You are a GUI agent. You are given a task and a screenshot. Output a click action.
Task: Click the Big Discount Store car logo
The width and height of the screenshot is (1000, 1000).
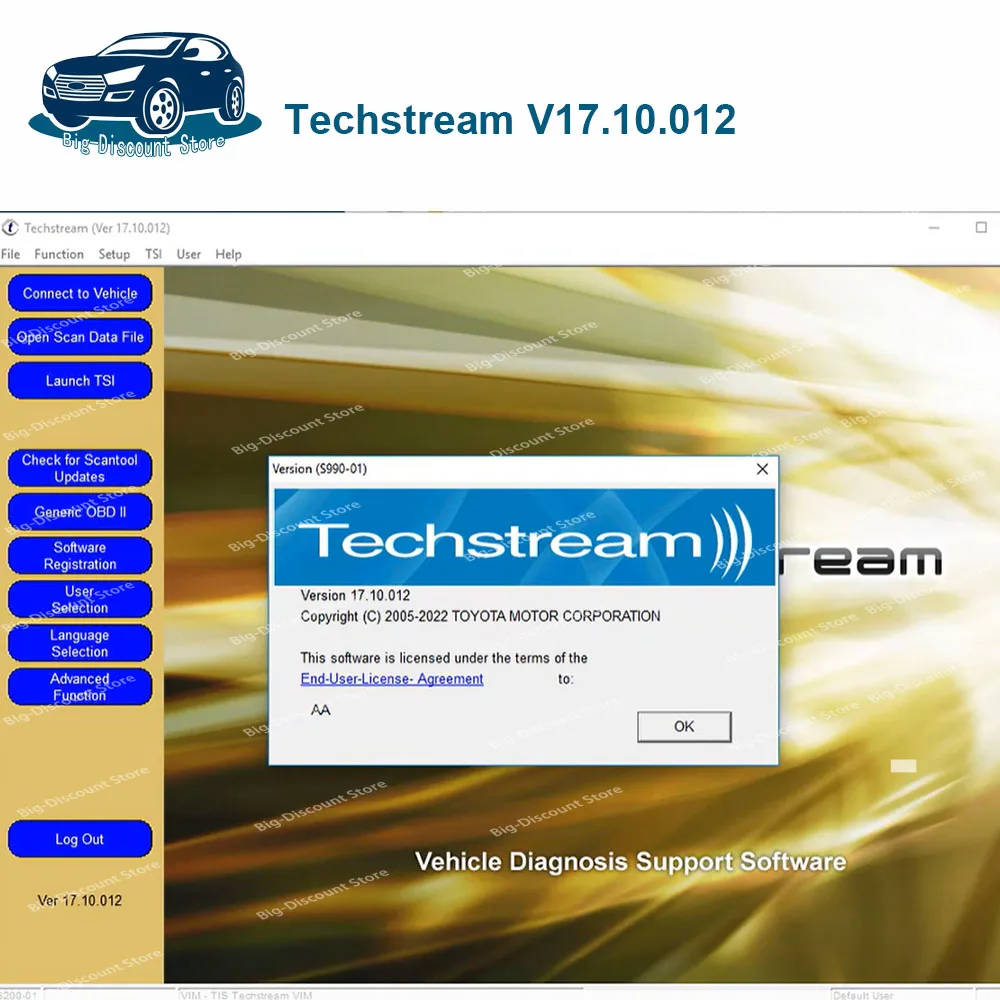(145, 93)
